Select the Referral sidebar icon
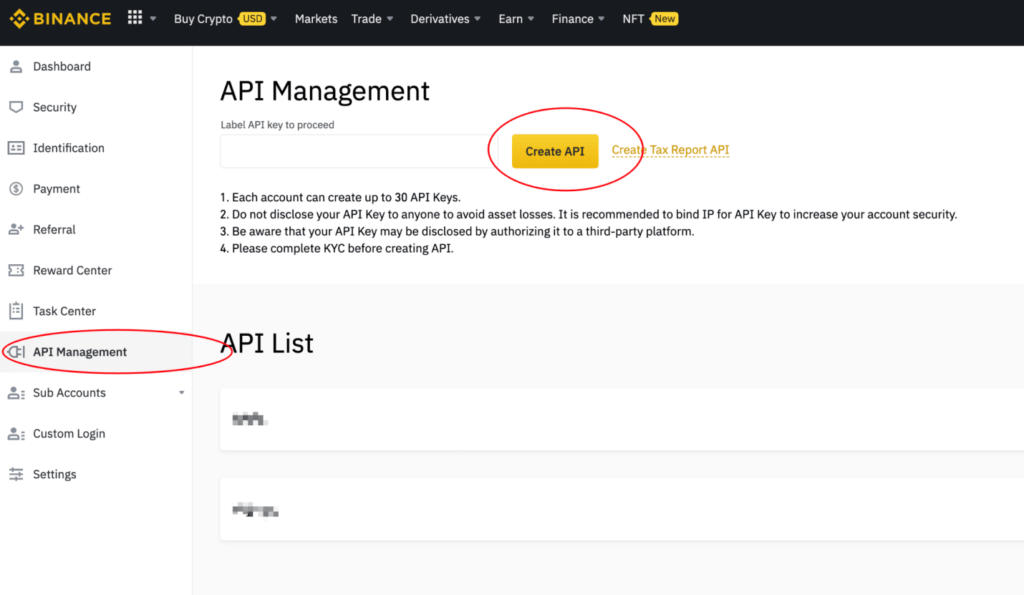 [15, 229]
